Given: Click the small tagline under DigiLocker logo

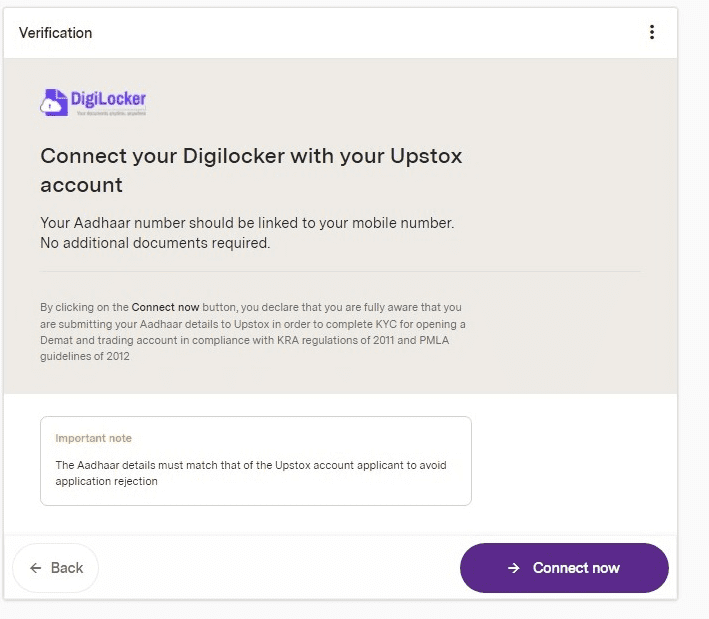Looking at the screenshot, I should click(111, 113).
